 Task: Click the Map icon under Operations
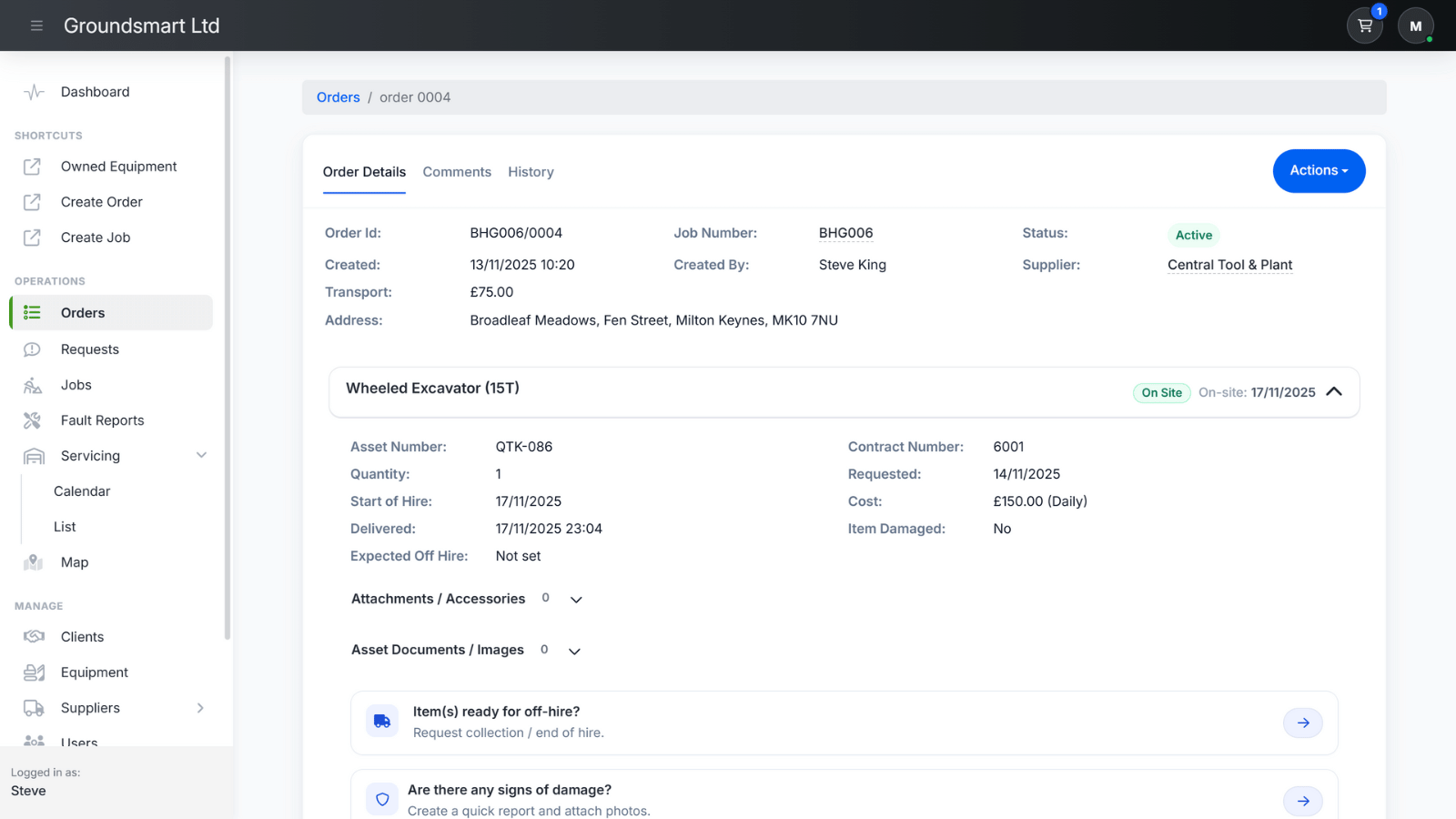(32, 562)
